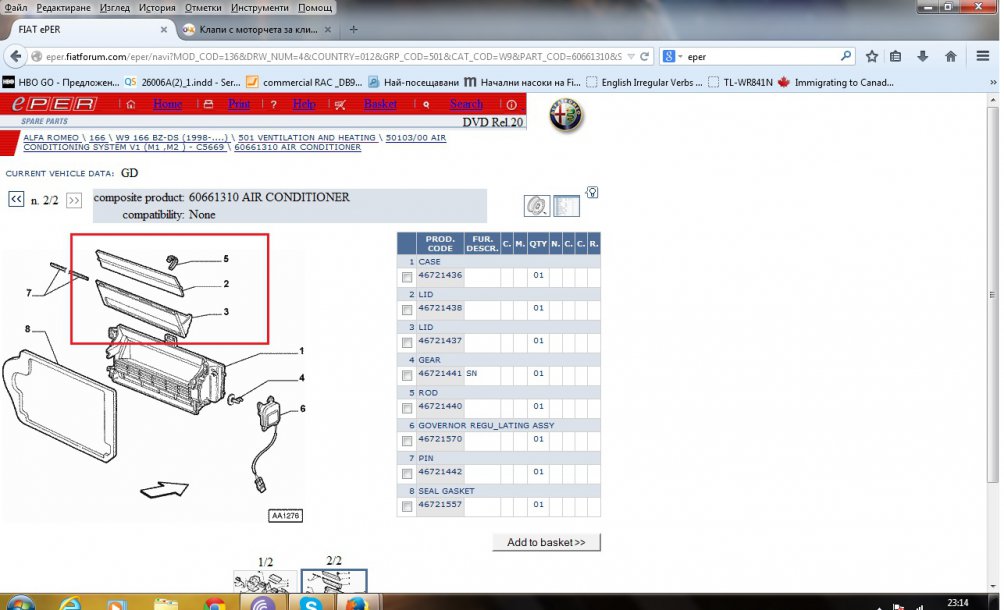Tick the 46721557 SEAL GASKET checkbox
The image size is (1004, 610).
406,507
